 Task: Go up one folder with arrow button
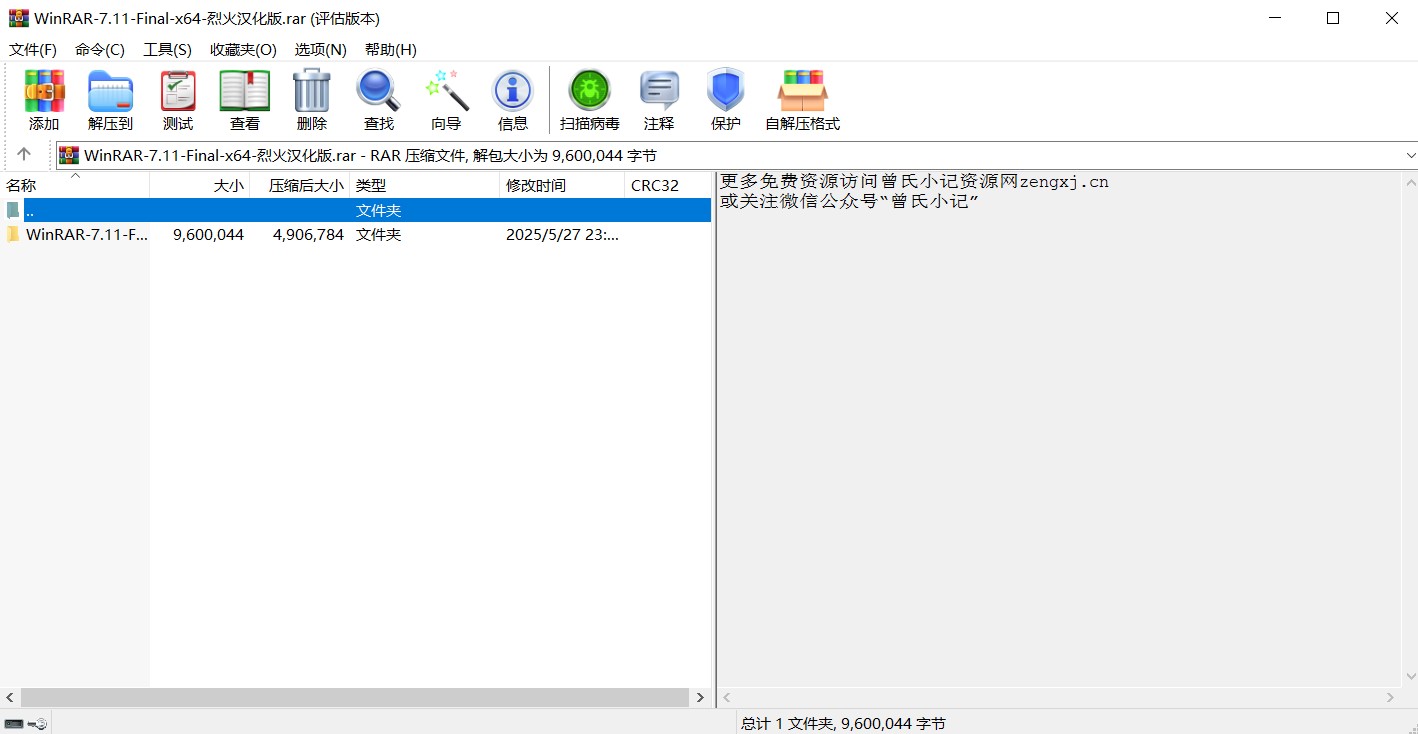coord(24,155)
